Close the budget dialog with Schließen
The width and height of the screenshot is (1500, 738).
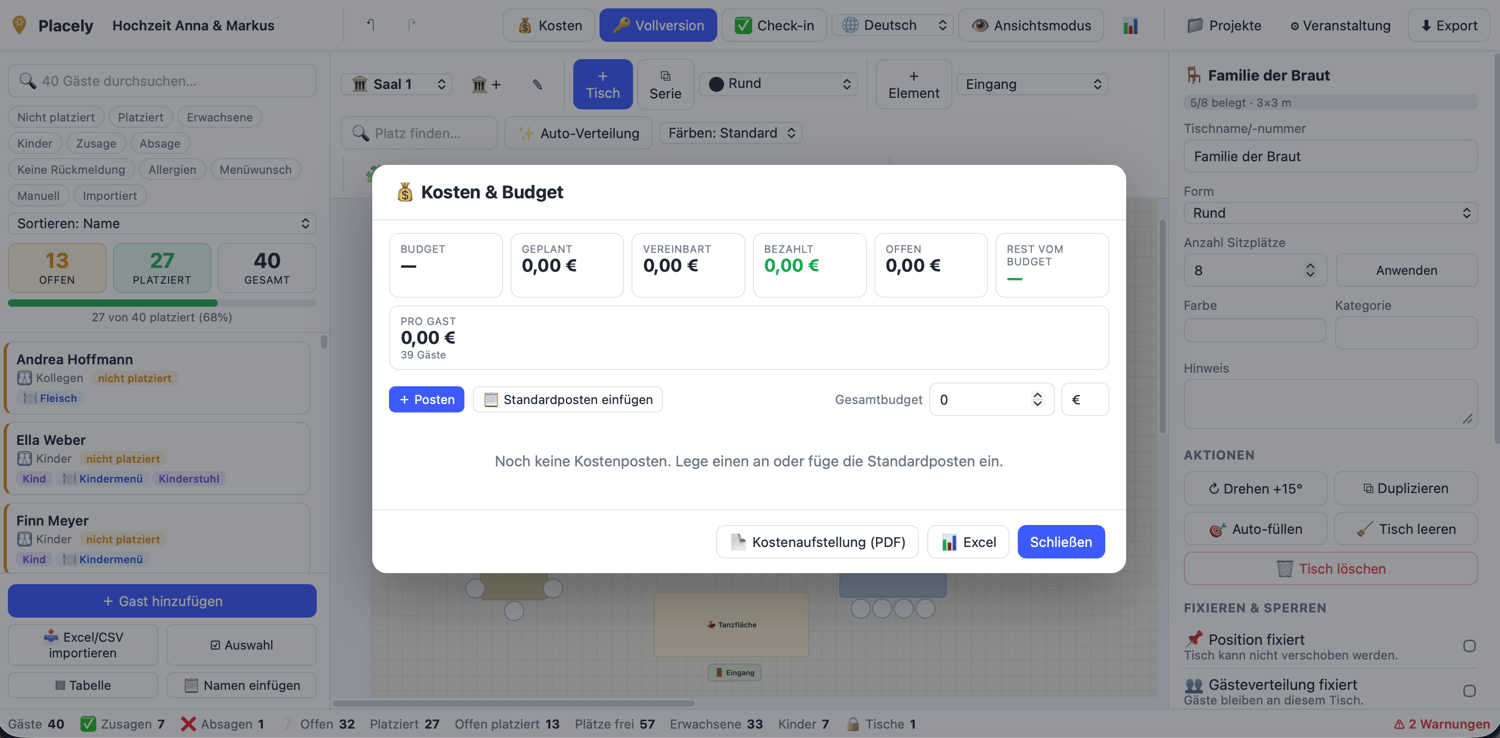pyautogui.click(x=1061, y=542)
